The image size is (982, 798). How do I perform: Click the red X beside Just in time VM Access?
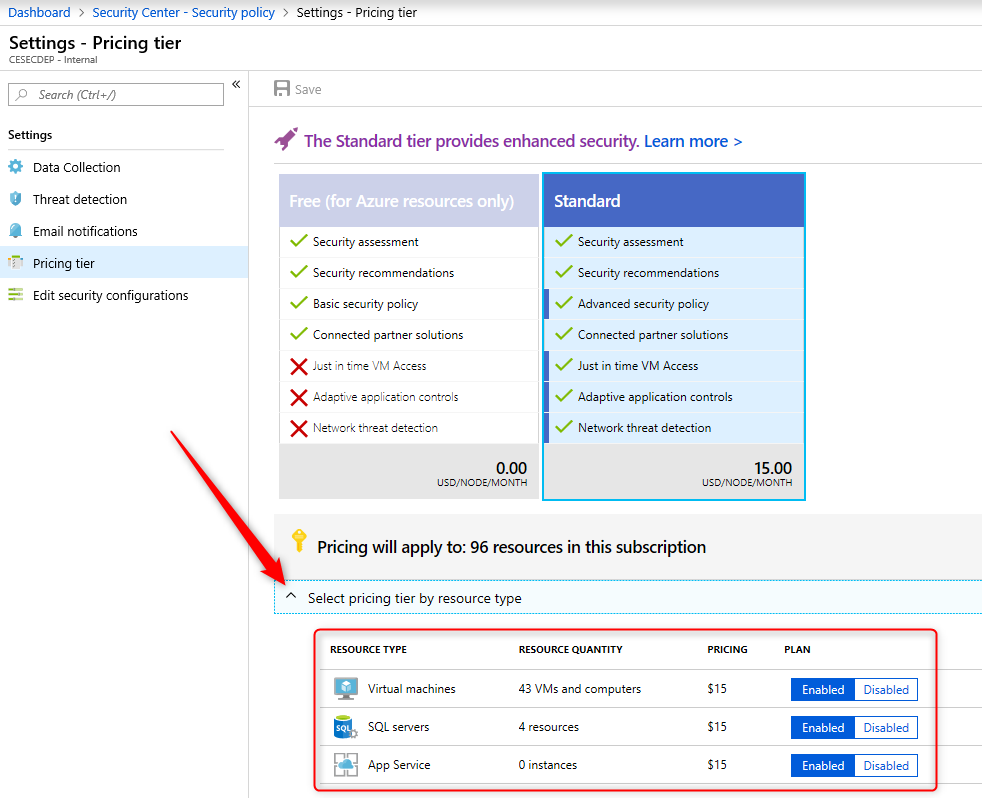pos(299,366)
